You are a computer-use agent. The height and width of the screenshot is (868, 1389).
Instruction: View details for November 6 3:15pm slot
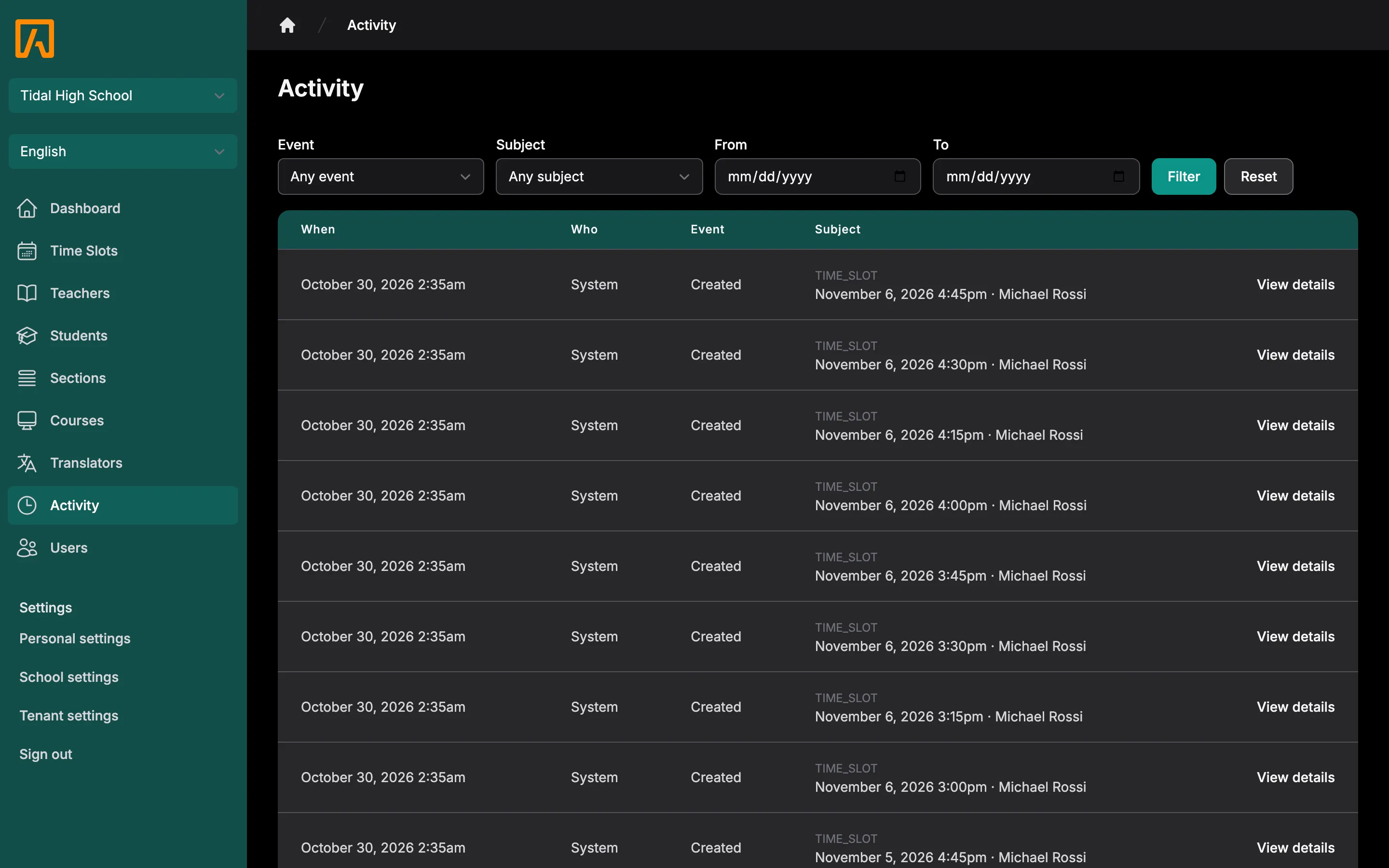1295,707
